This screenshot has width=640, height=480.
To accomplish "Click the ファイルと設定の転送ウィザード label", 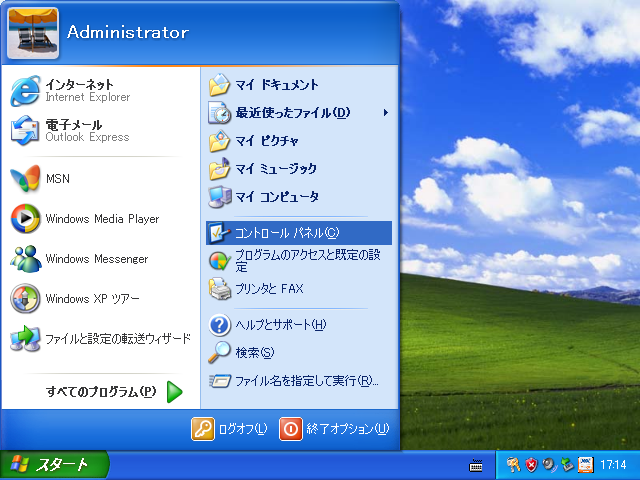I will (118, 339).
